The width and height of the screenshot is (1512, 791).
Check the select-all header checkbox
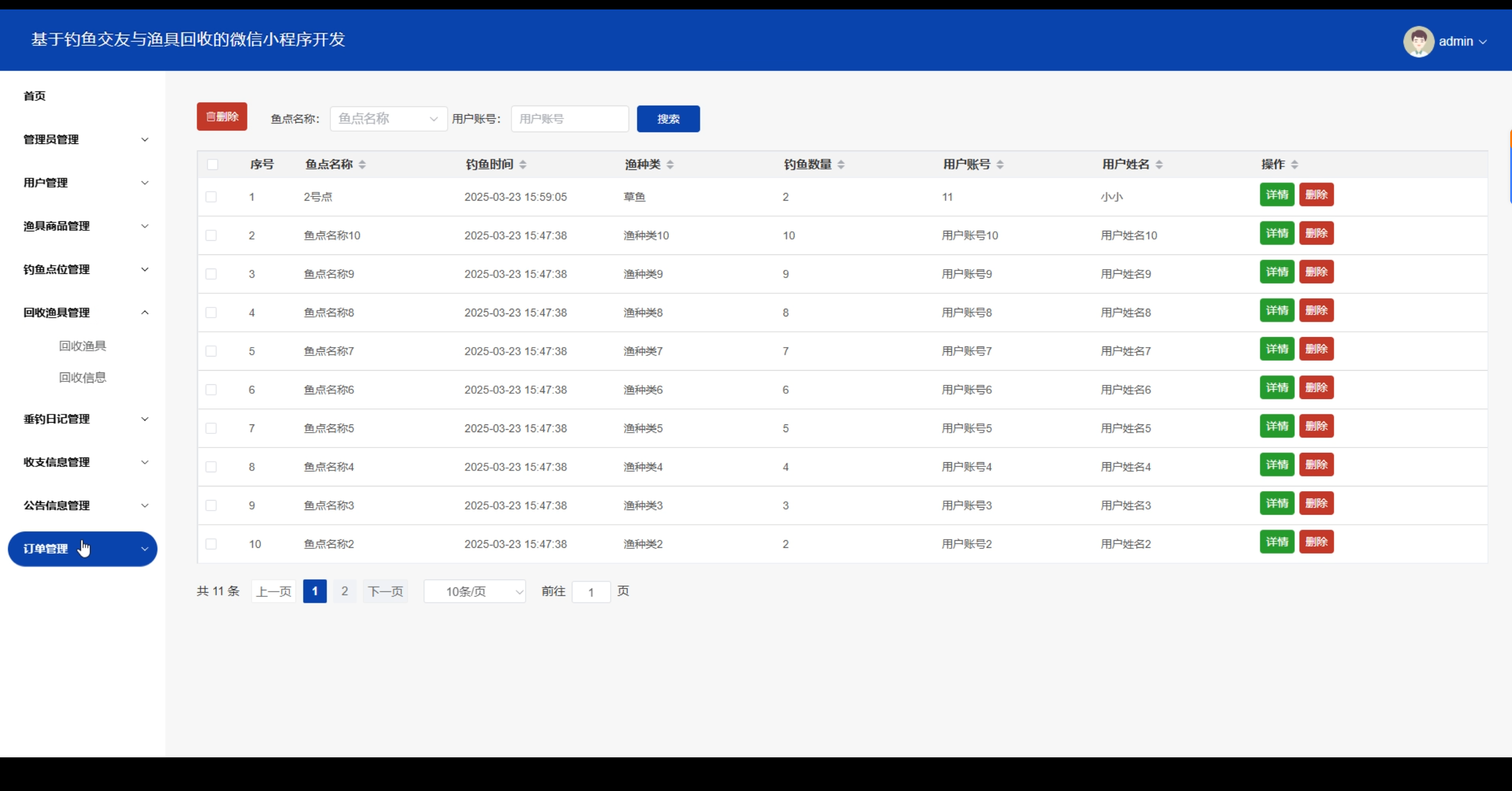pos(213,165)
